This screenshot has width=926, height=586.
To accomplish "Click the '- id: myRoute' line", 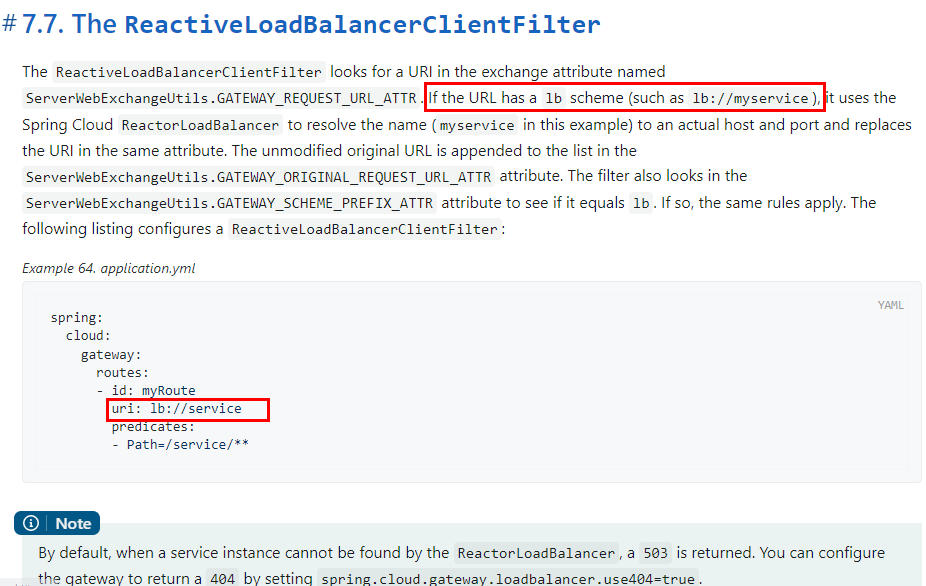I will click(146, 390).
